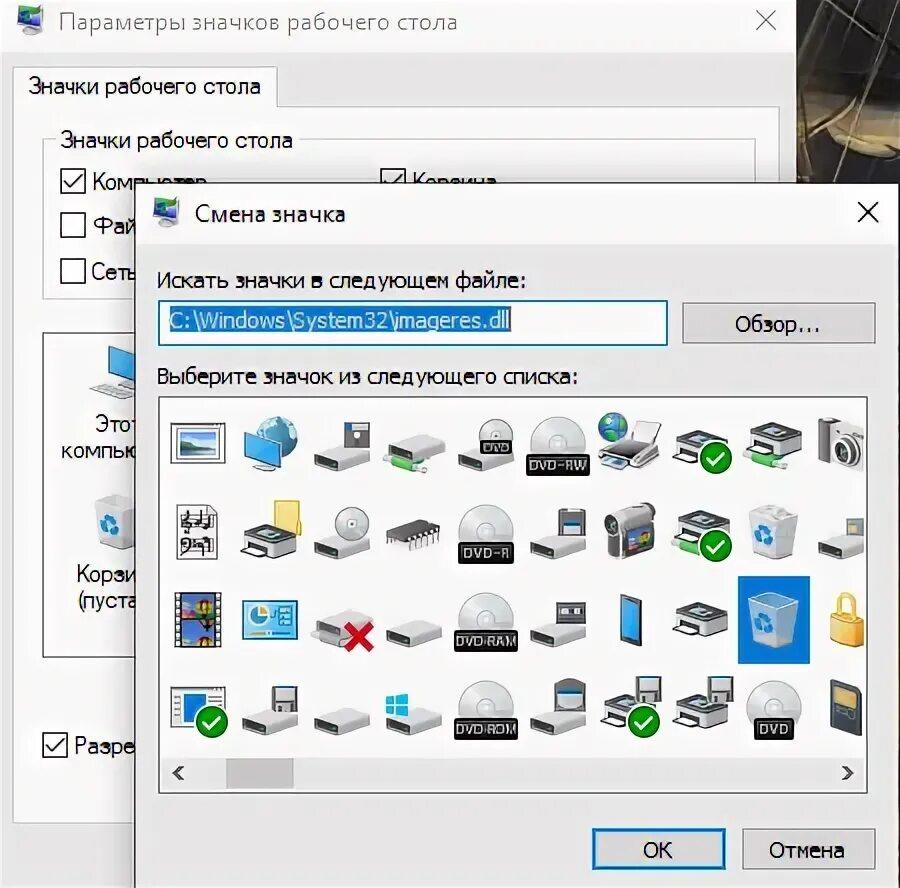This screenshot has height=888, width=900.
Task: Select the disc on drive icon, second row
Action: tap(342, 532)
